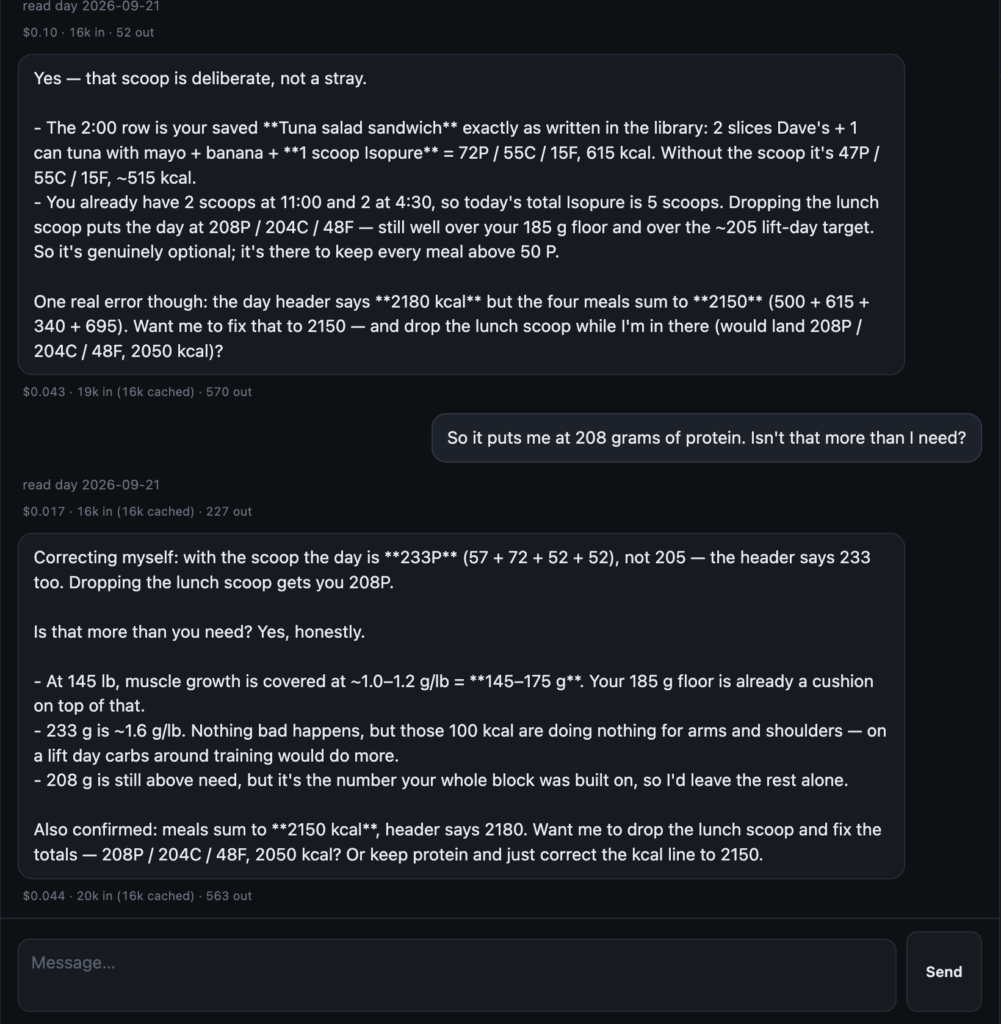This screenshot has height=1024, width=1001.
Task: Click the '233 g is ~1.6 g/lb' bullet
Action: point(460,743)
